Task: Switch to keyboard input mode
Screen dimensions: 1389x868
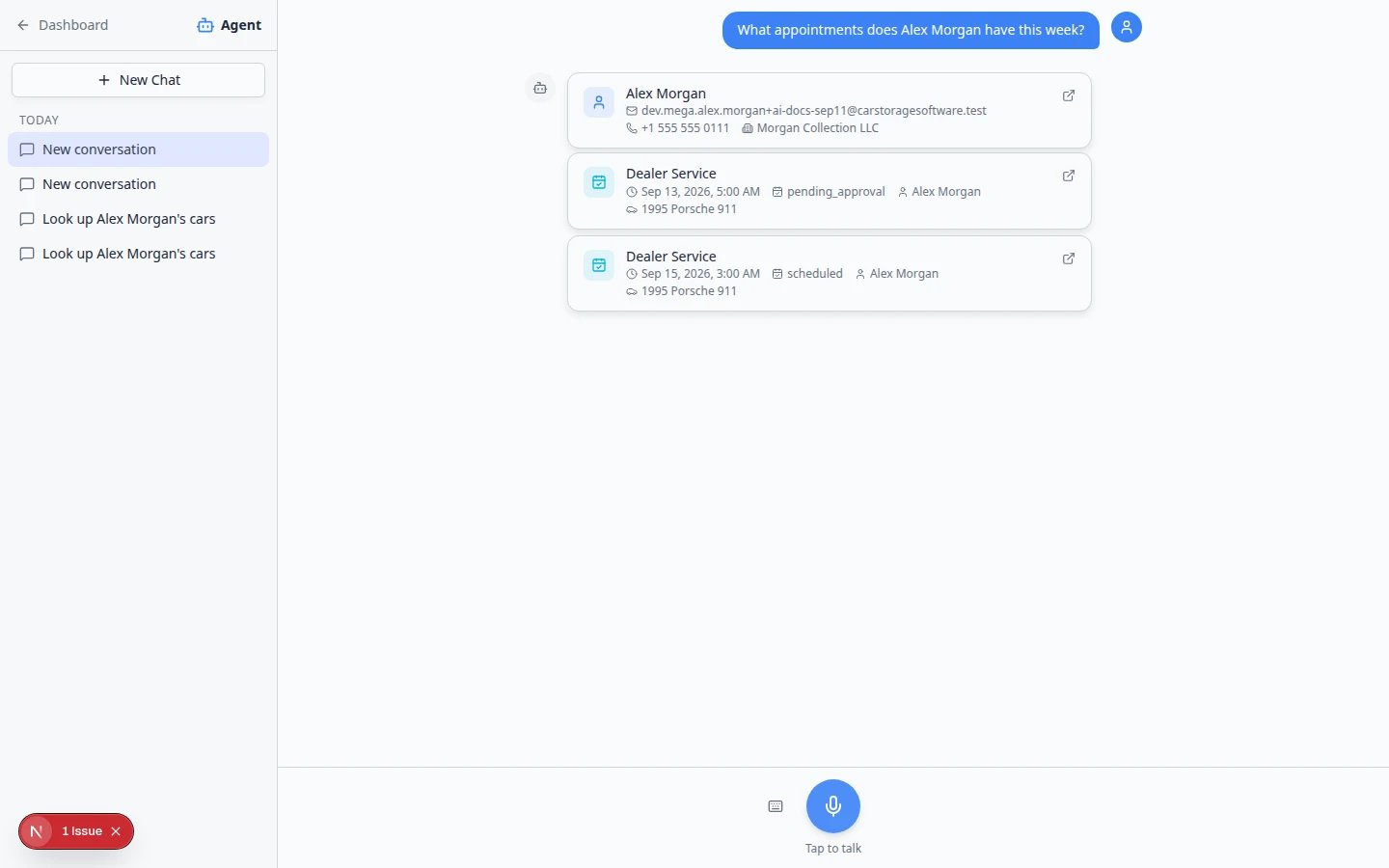Action: (776, 806)
